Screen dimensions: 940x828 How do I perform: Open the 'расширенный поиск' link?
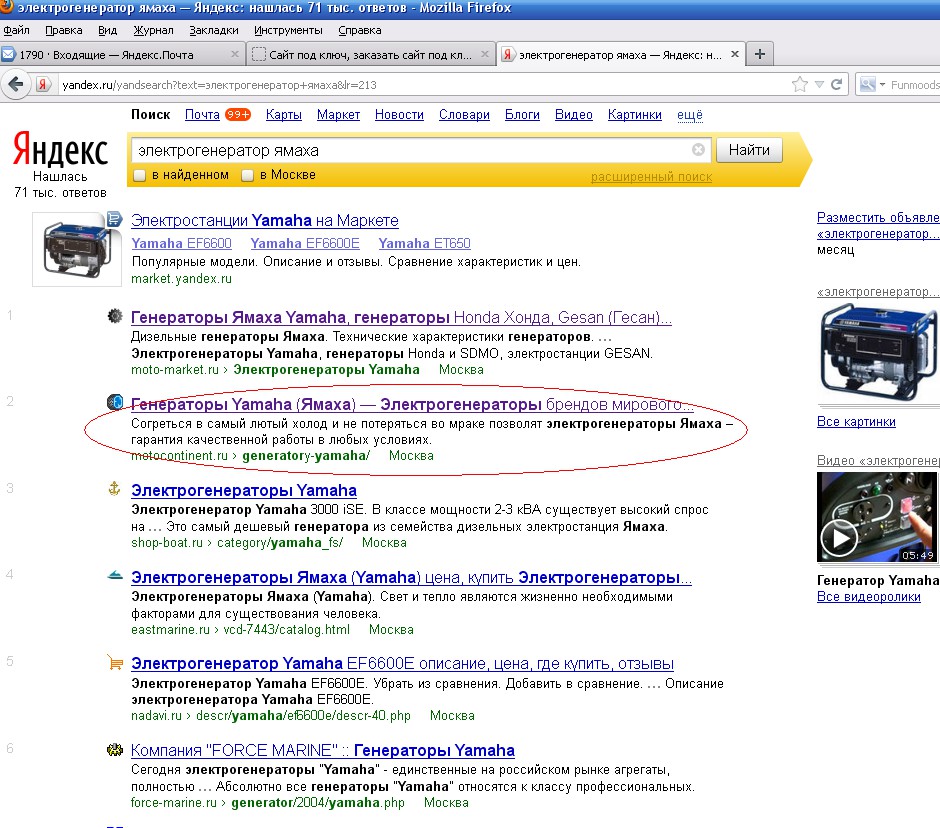coord(651,177)
